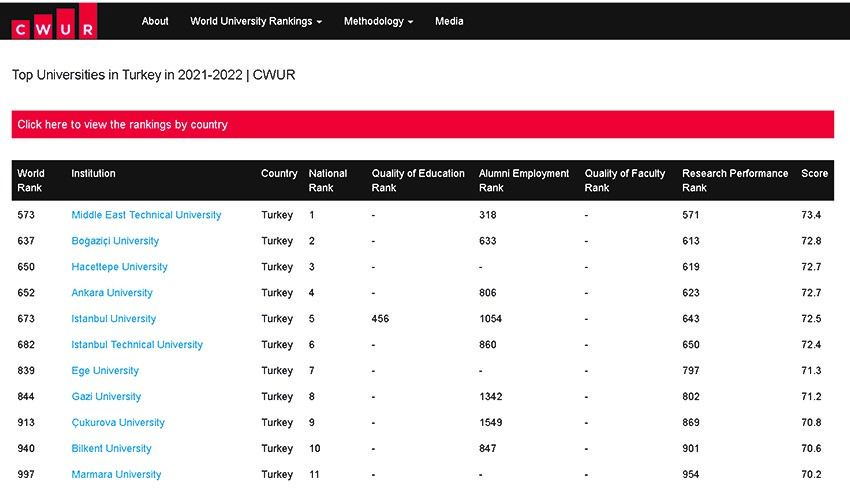Image resolution: width=850 pixels, height=492 pixels.
Task: Click Quality of Education Rank header
Action: [418, 180]
